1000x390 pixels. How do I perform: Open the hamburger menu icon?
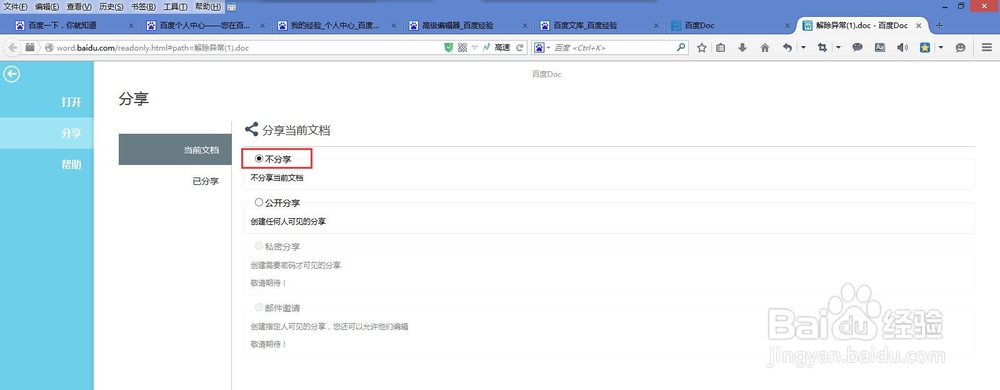point(987,47)
